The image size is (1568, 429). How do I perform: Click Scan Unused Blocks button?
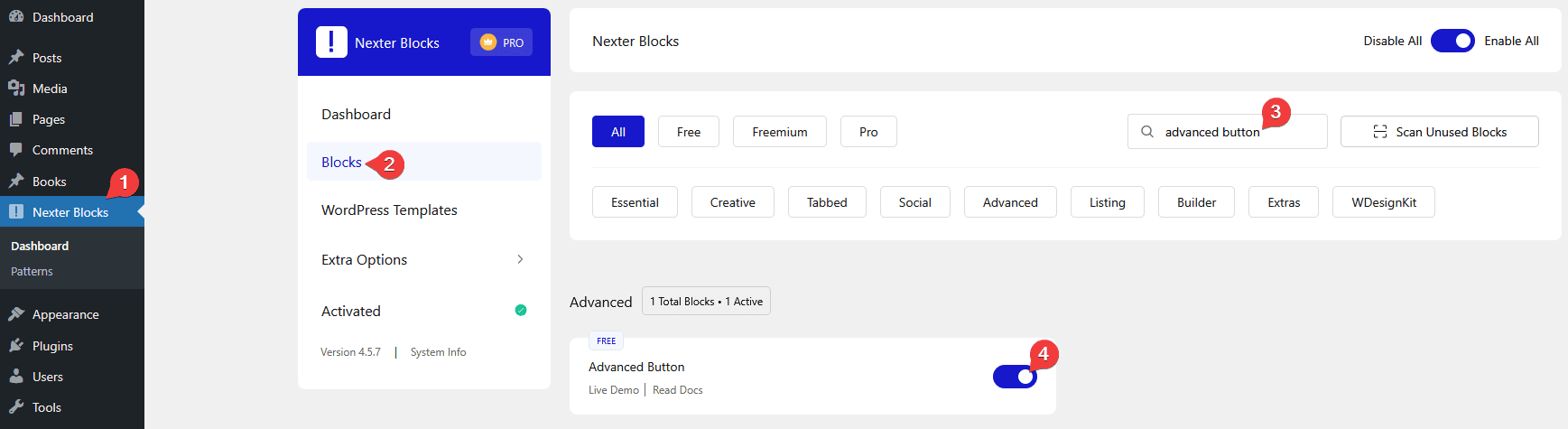[x=1439, y=132]
